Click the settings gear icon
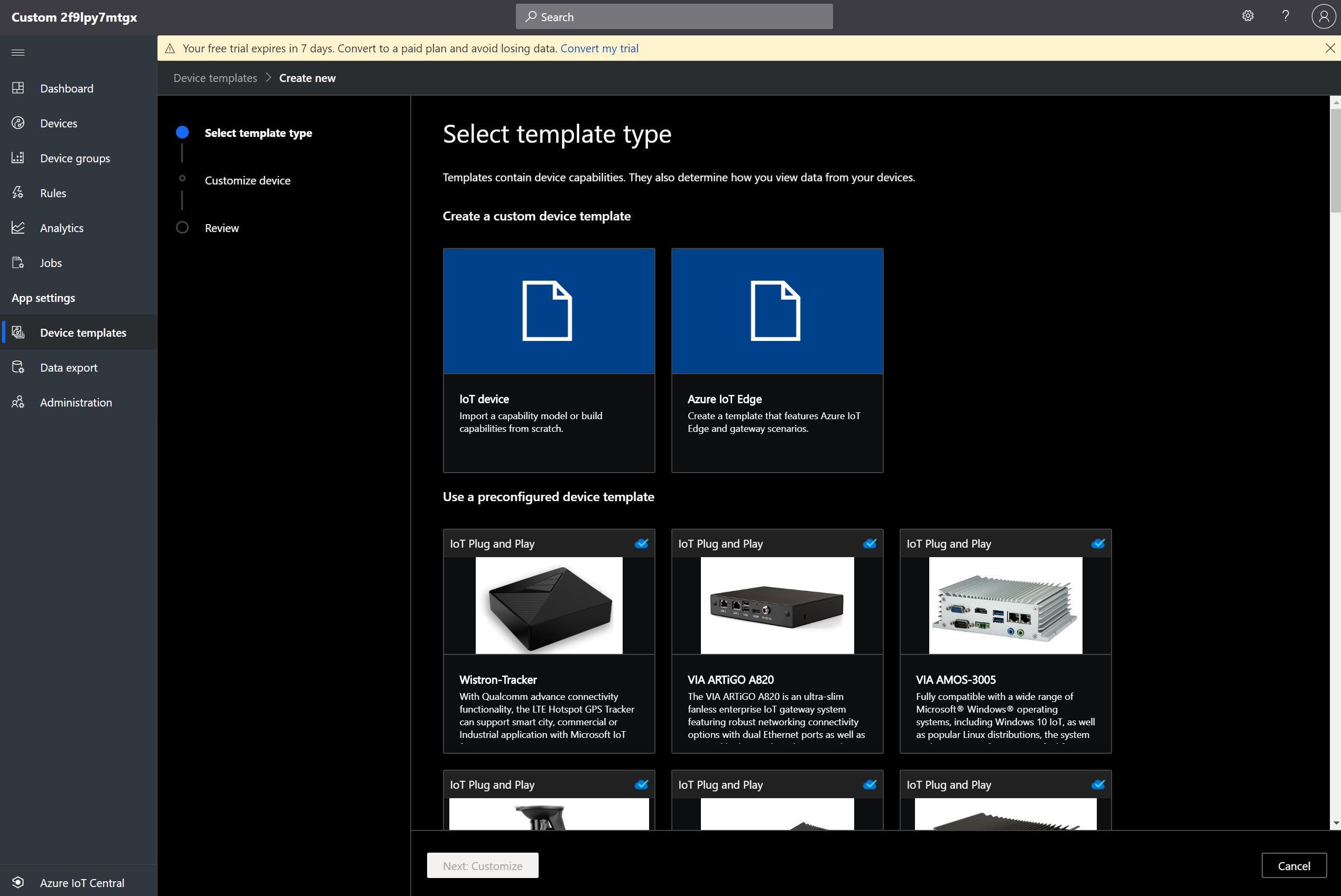This screenshot has height=896, width=1341. pos(1248,16)
